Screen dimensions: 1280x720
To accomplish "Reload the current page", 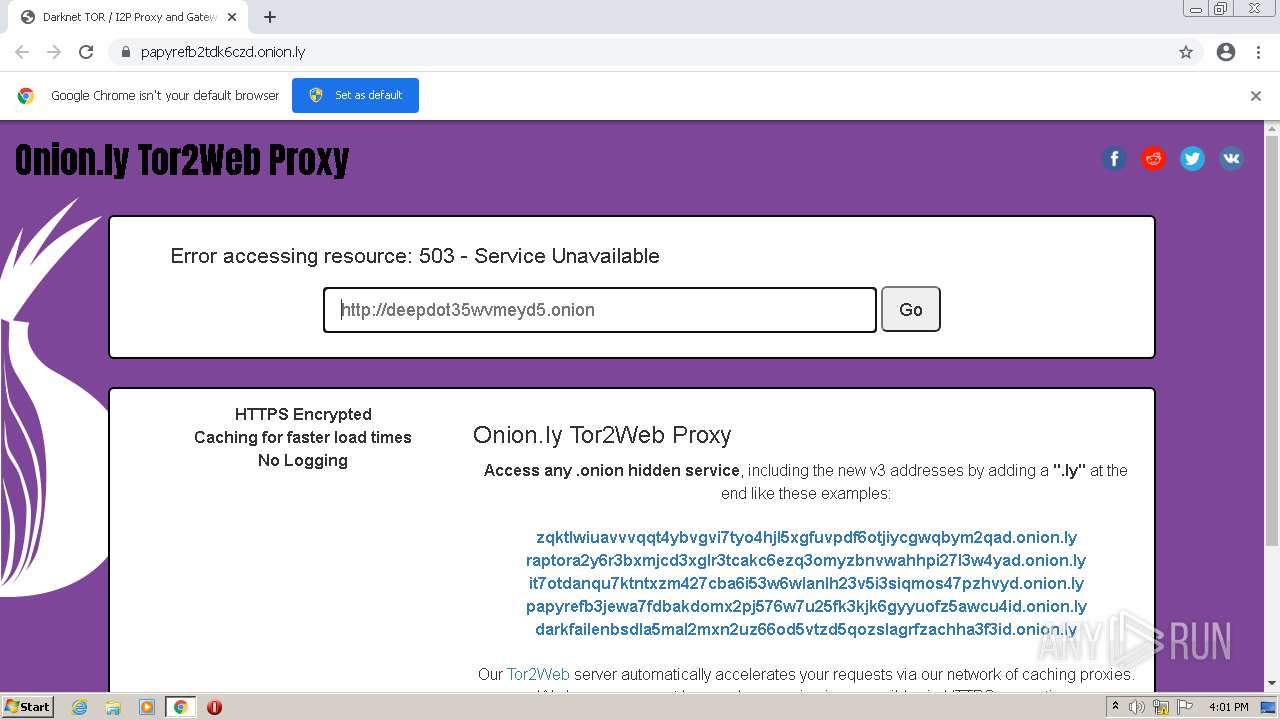I will pos(86,52).
